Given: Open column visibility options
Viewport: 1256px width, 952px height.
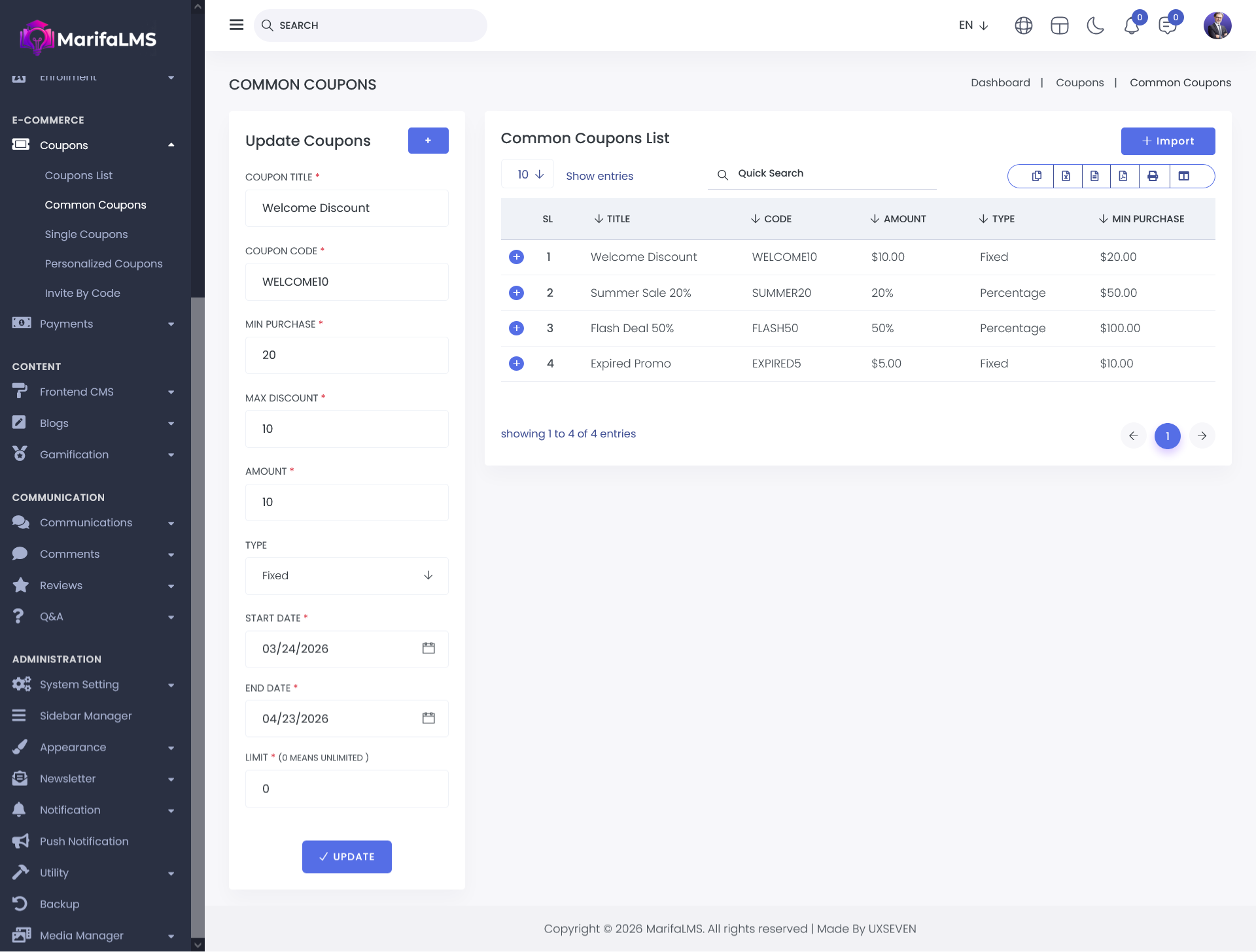Looking at the screenshot, I should pyautogui.click(x=1183, y=176).
